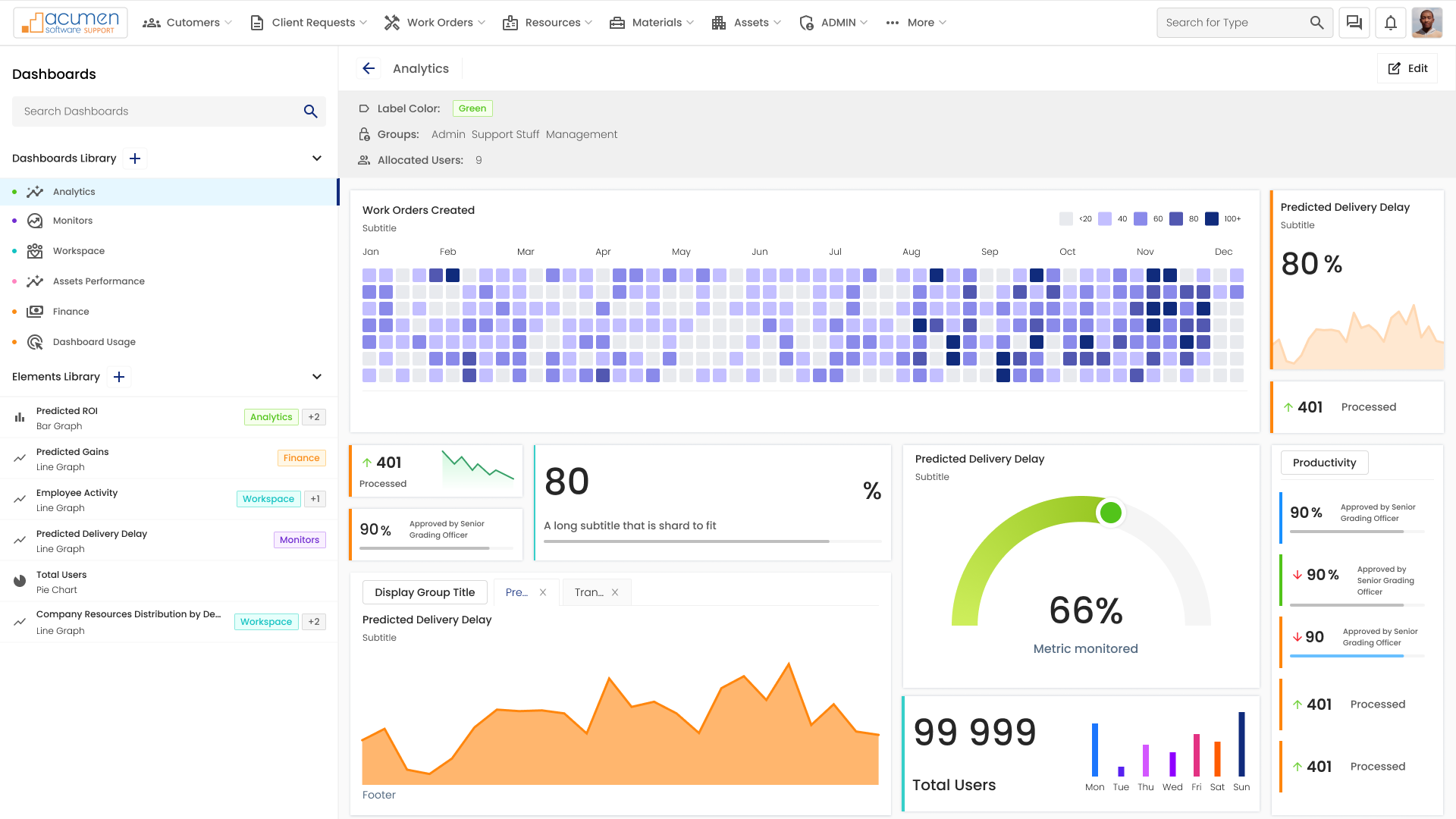The image size is (1456, 819).
Task: Select the Assets Performance dashboard
Action: pos(169,281)
